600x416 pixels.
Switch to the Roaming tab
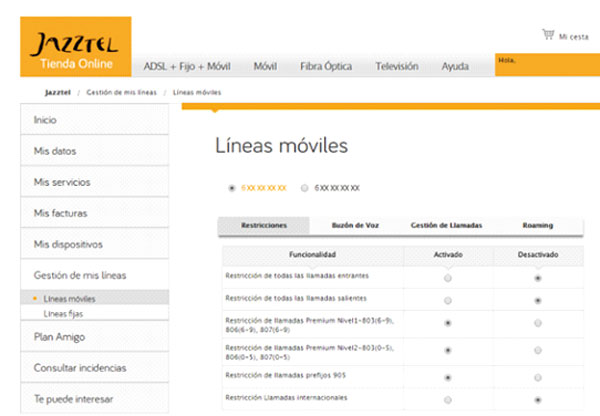click(537, 226)
